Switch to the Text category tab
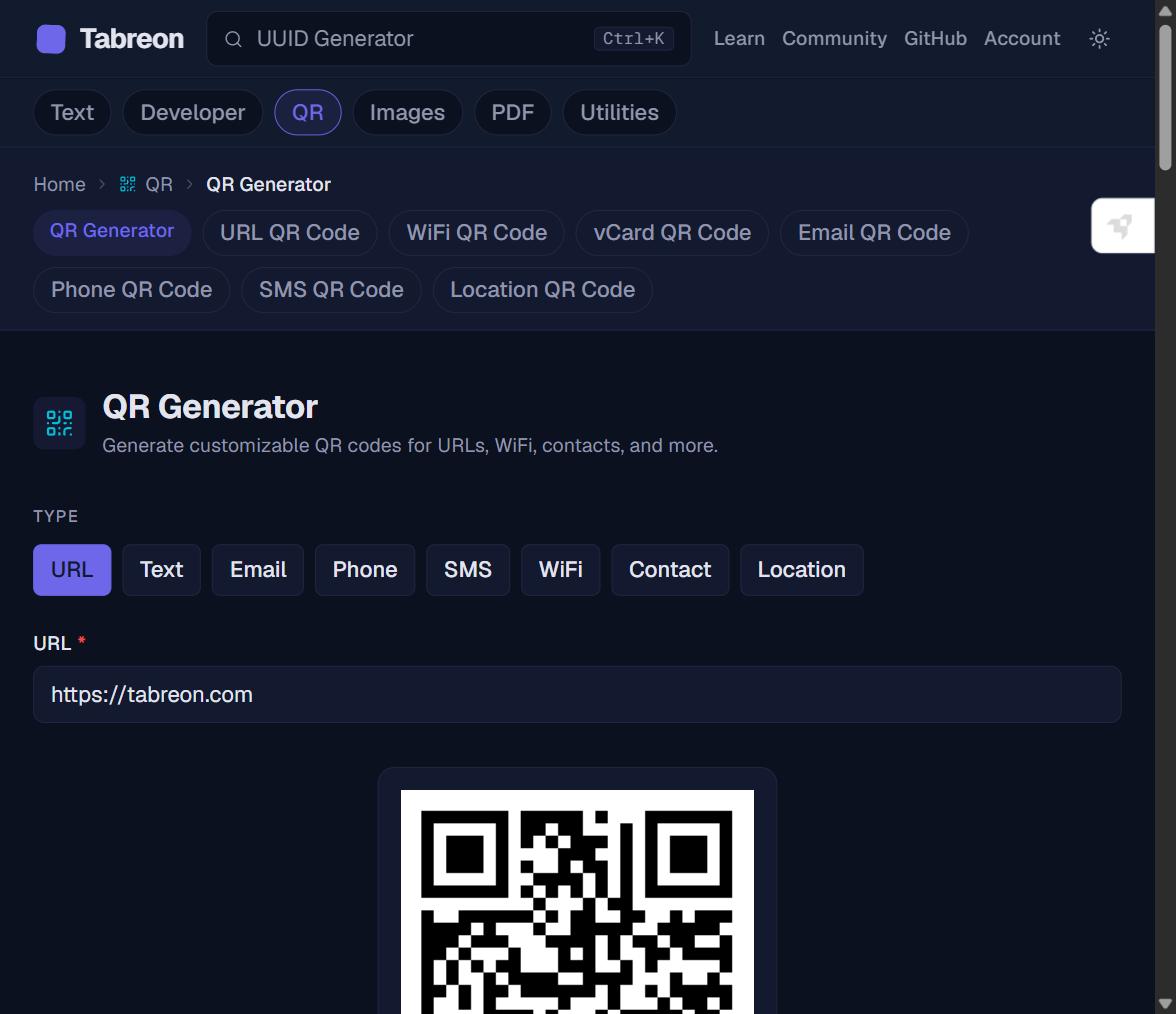 point(72,112)
